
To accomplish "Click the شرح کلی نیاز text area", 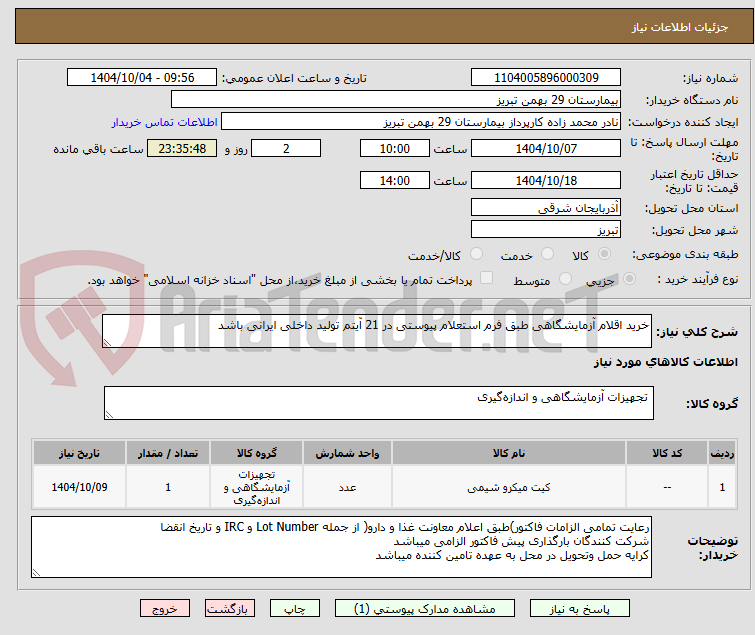I will [x=377, y=331].
